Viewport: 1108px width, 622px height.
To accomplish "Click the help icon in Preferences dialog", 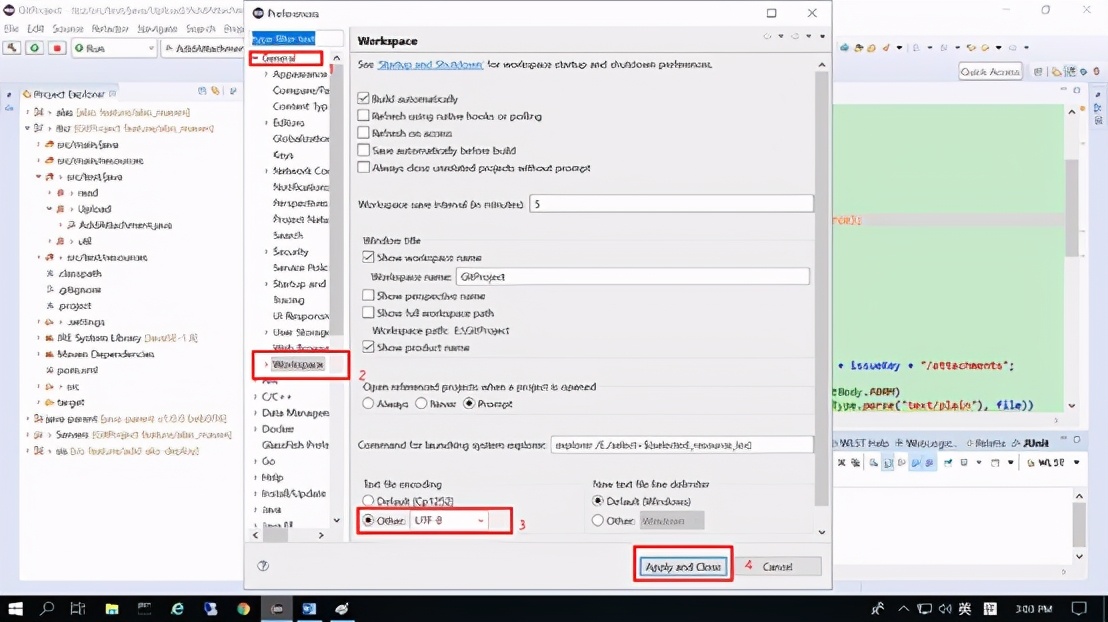I will click(x=263, y=565).
